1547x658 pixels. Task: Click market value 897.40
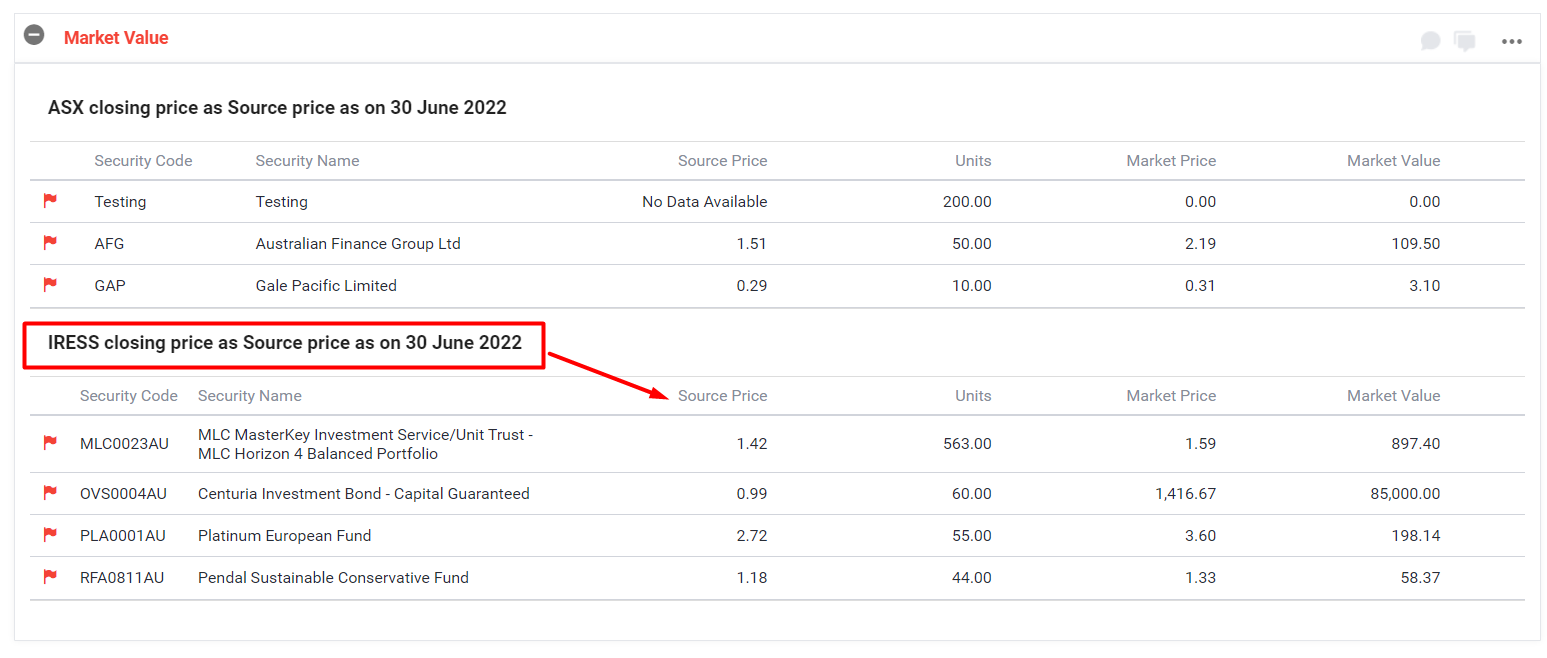[x=1416, y=444]
